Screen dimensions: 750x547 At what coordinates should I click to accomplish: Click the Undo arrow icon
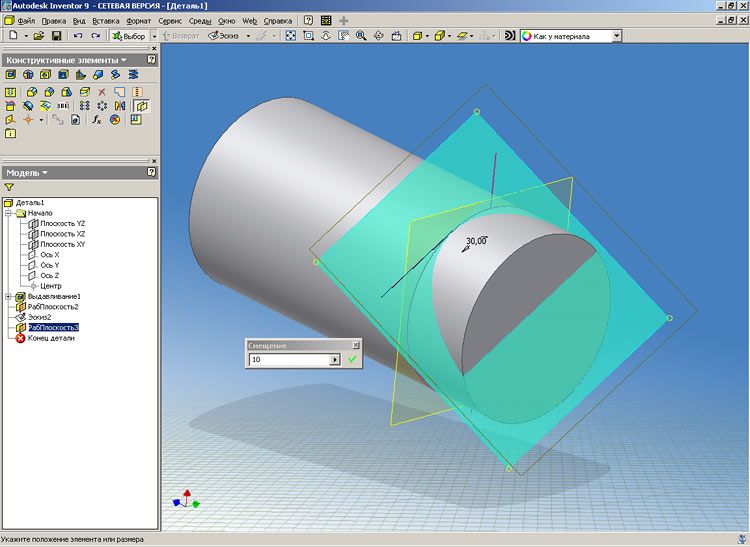(78, 36)
